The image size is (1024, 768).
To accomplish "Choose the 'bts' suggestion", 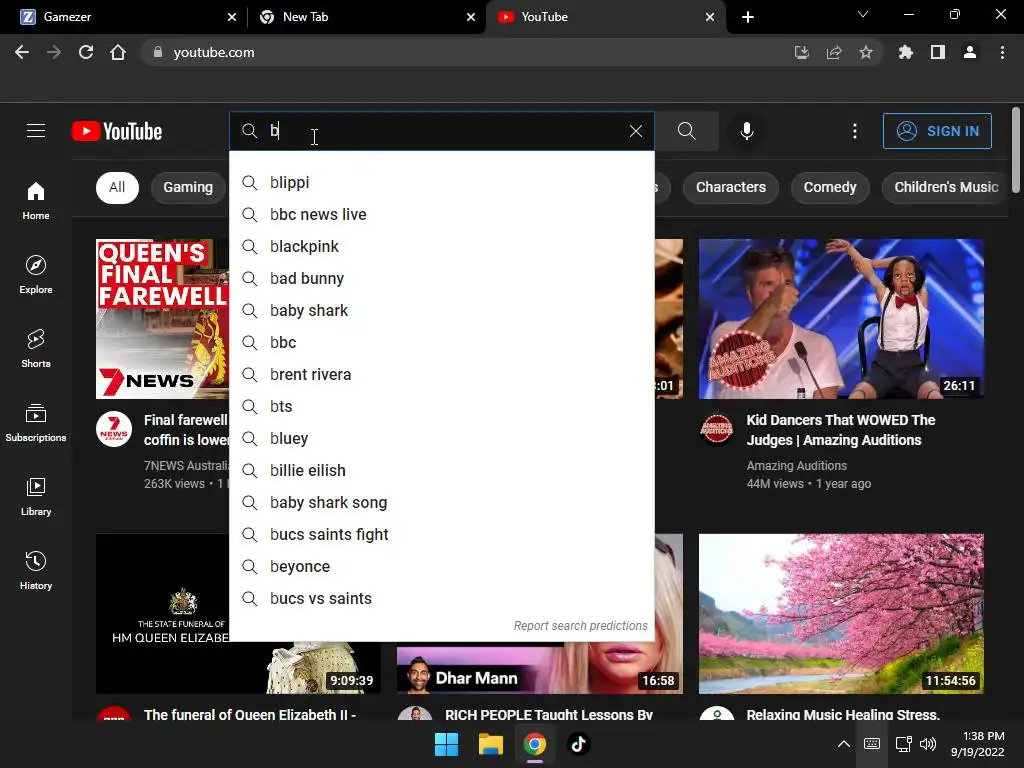I will click(x=441, y=406).
